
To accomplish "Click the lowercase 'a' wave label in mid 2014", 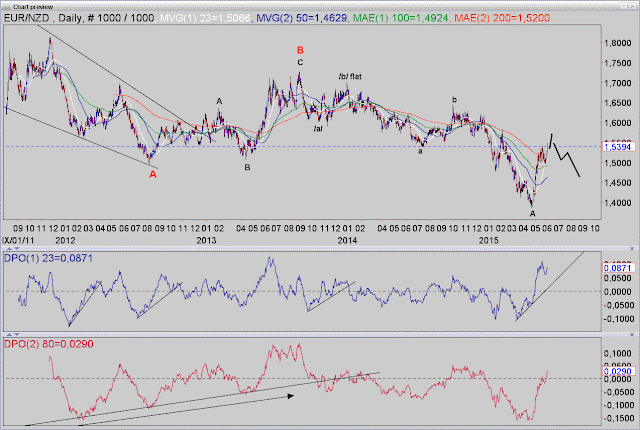I will click(x=419, y=151).
